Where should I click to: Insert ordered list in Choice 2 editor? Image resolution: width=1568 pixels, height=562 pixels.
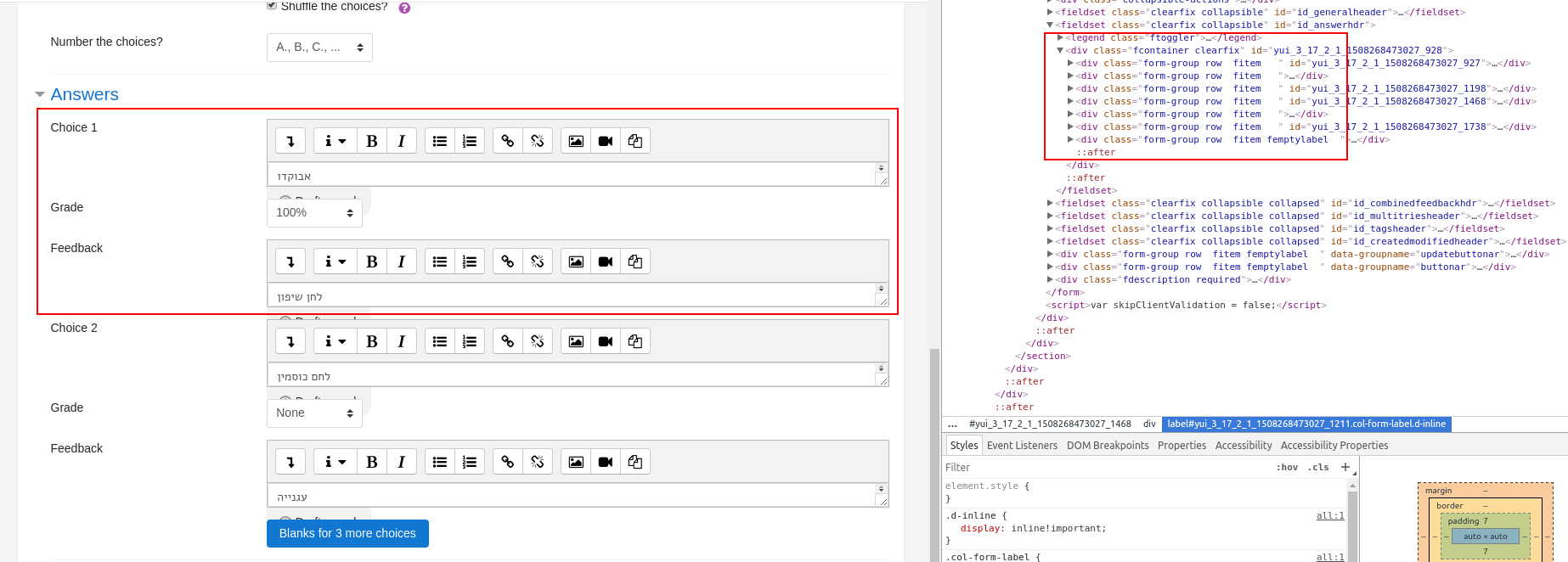coord(470,341)
